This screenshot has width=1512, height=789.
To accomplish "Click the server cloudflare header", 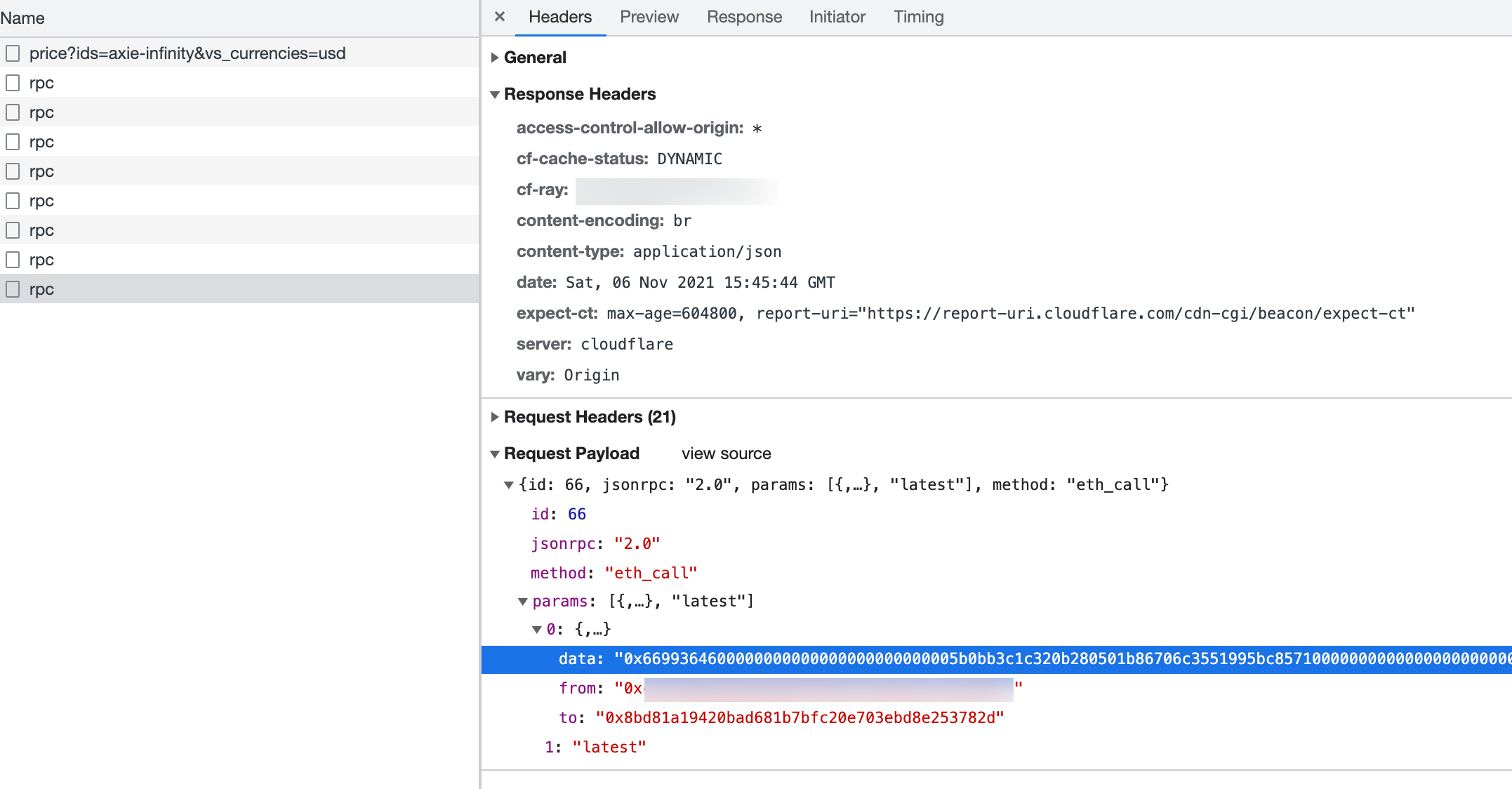I will point(595,344).
